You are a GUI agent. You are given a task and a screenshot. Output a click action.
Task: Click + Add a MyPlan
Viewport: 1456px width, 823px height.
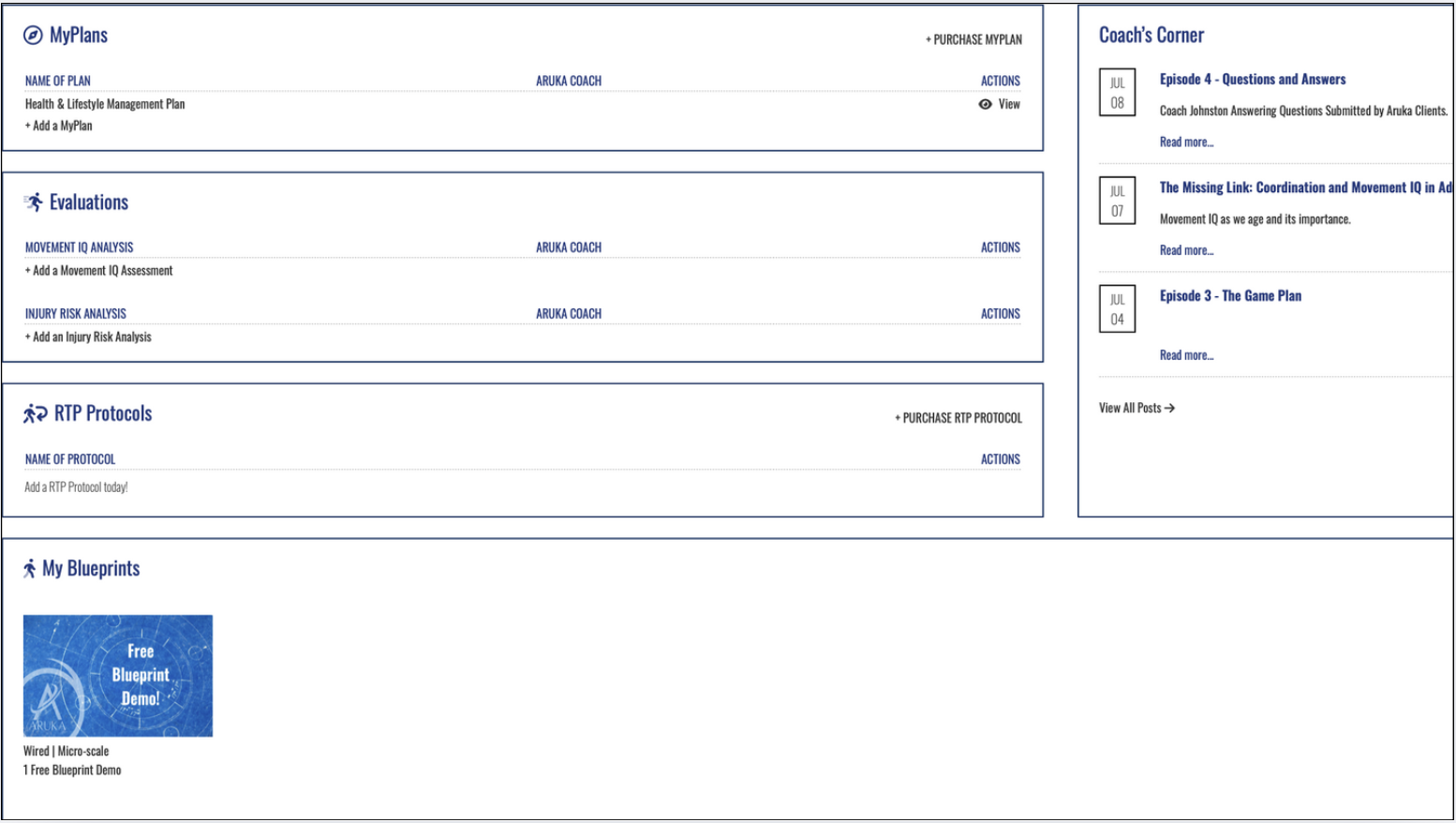click(x=59, y=126)
